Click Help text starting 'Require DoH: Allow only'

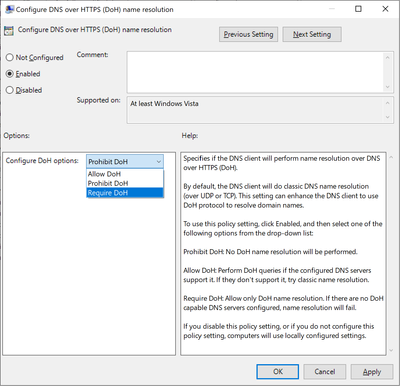pos(283,303)
